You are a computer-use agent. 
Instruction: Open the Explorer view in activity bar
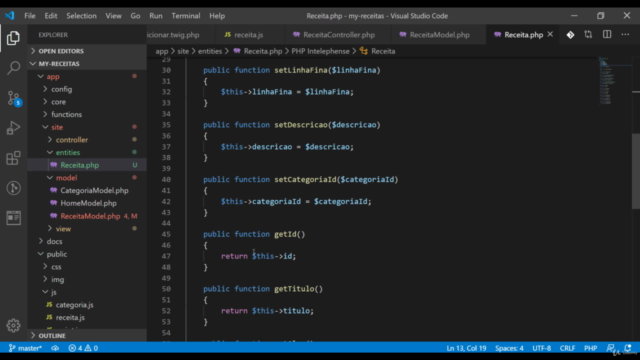[13, 38]
